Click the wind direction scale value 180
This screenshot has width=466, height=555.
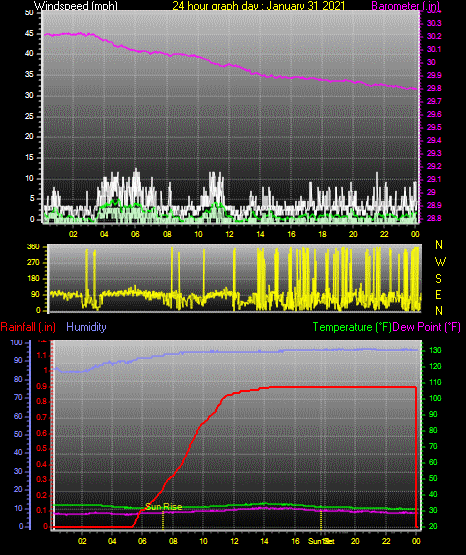point(33,279)
